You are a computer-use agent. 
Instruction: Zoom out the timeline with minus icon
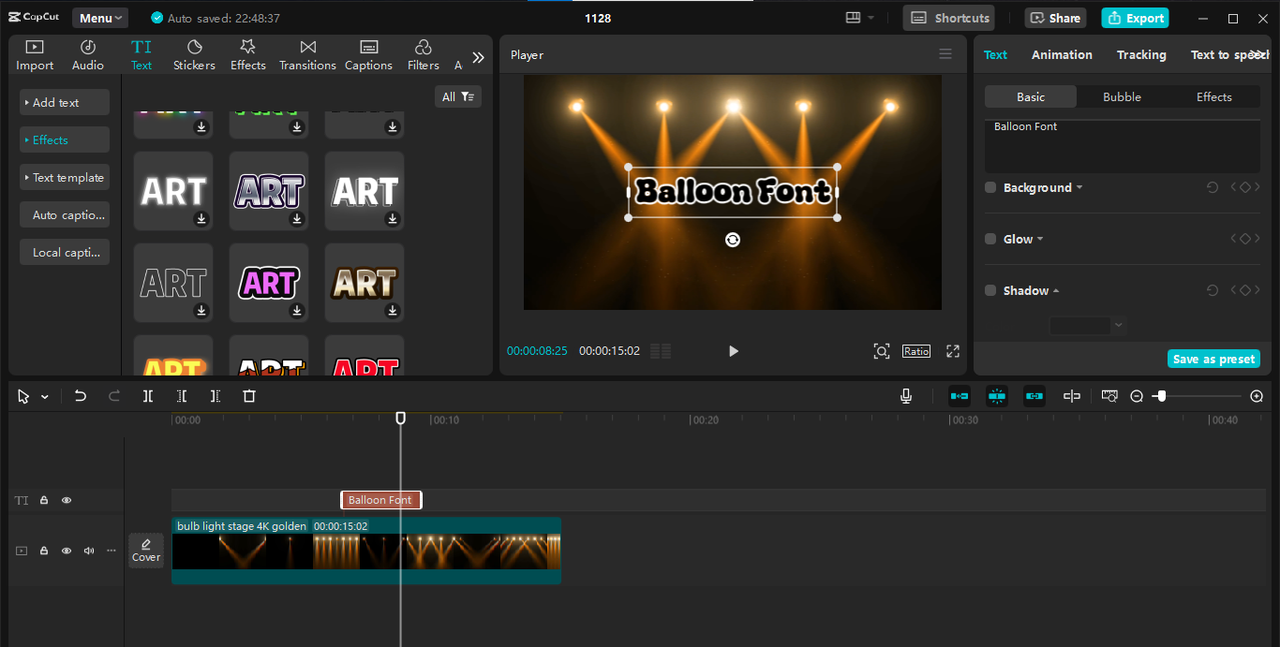[x=1137, y=396]
